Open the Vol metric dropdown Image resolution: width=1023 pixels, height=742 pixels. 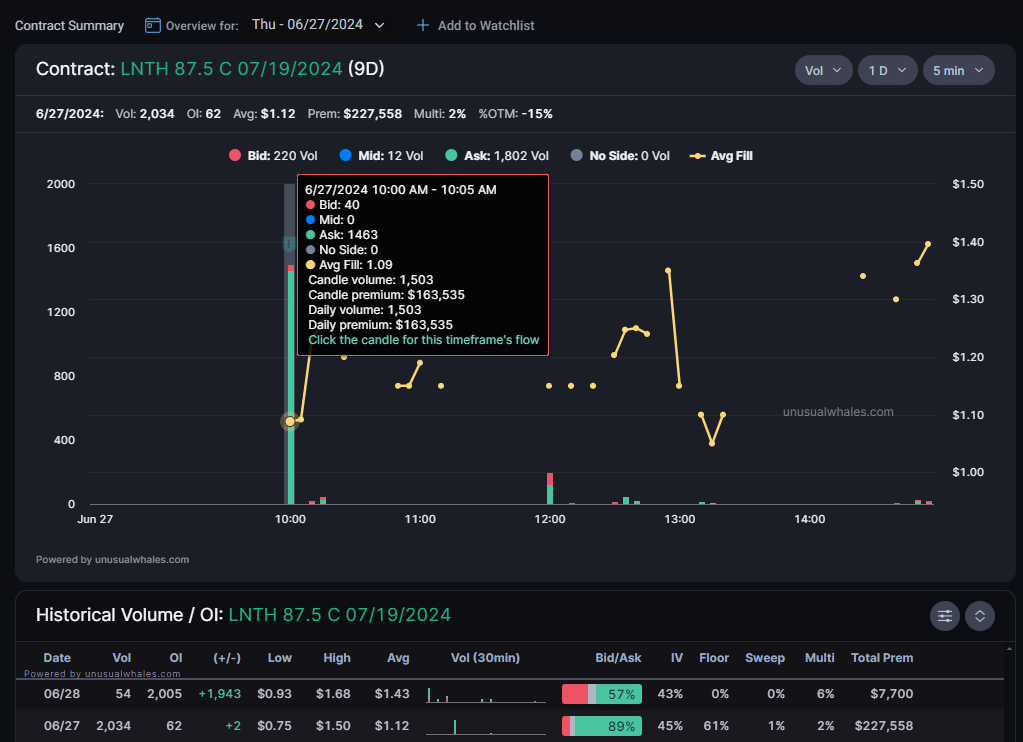tap(823, 70)
